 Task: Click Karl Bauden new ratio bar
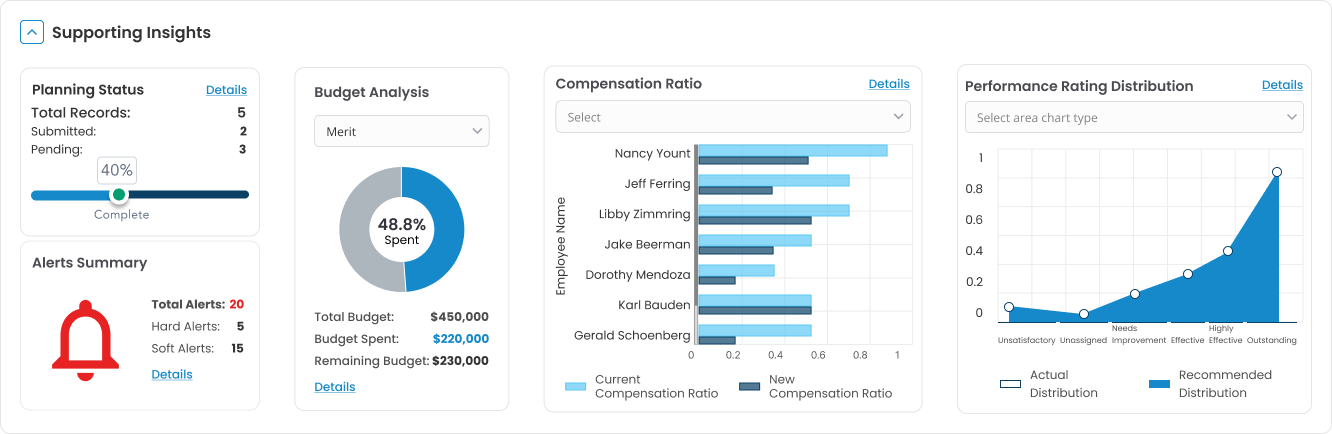(x=755, y=310)
